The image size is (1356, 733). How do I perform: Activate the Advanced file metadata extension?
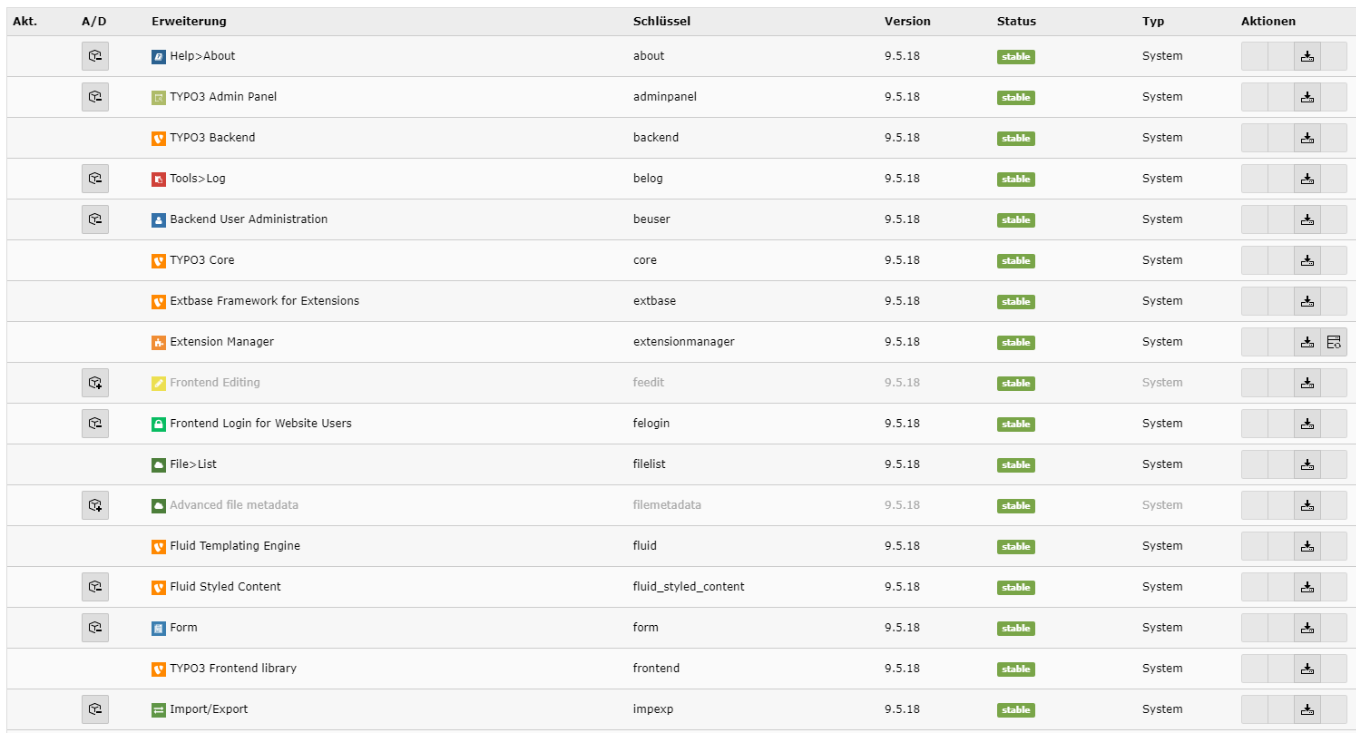coord(95,505)
